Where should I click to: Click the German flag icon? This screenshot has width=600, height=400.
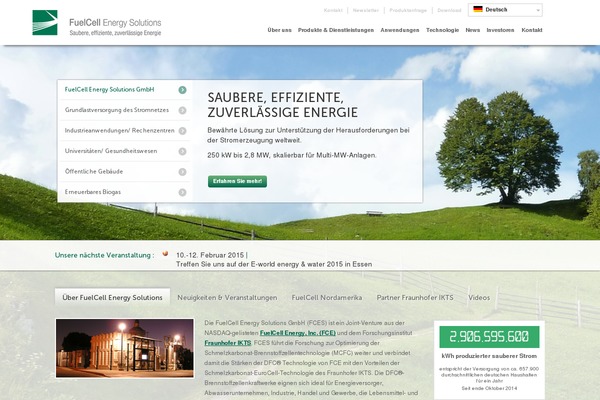pos(478,9)
